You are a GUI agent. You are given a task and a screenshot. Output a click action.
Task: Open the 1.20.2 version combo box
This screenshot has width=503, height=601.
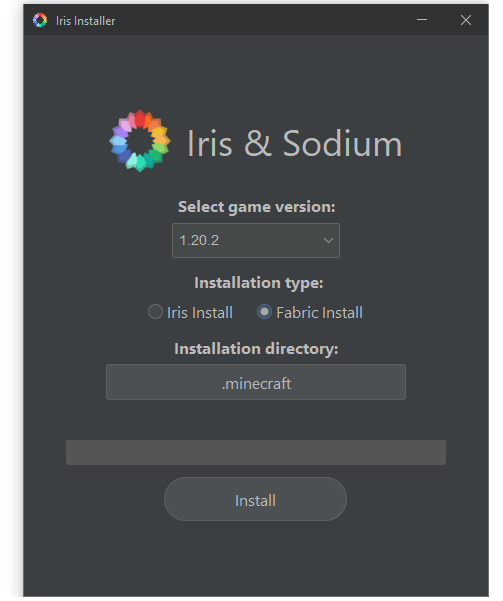pyautogui.click(x=256, y=240)
